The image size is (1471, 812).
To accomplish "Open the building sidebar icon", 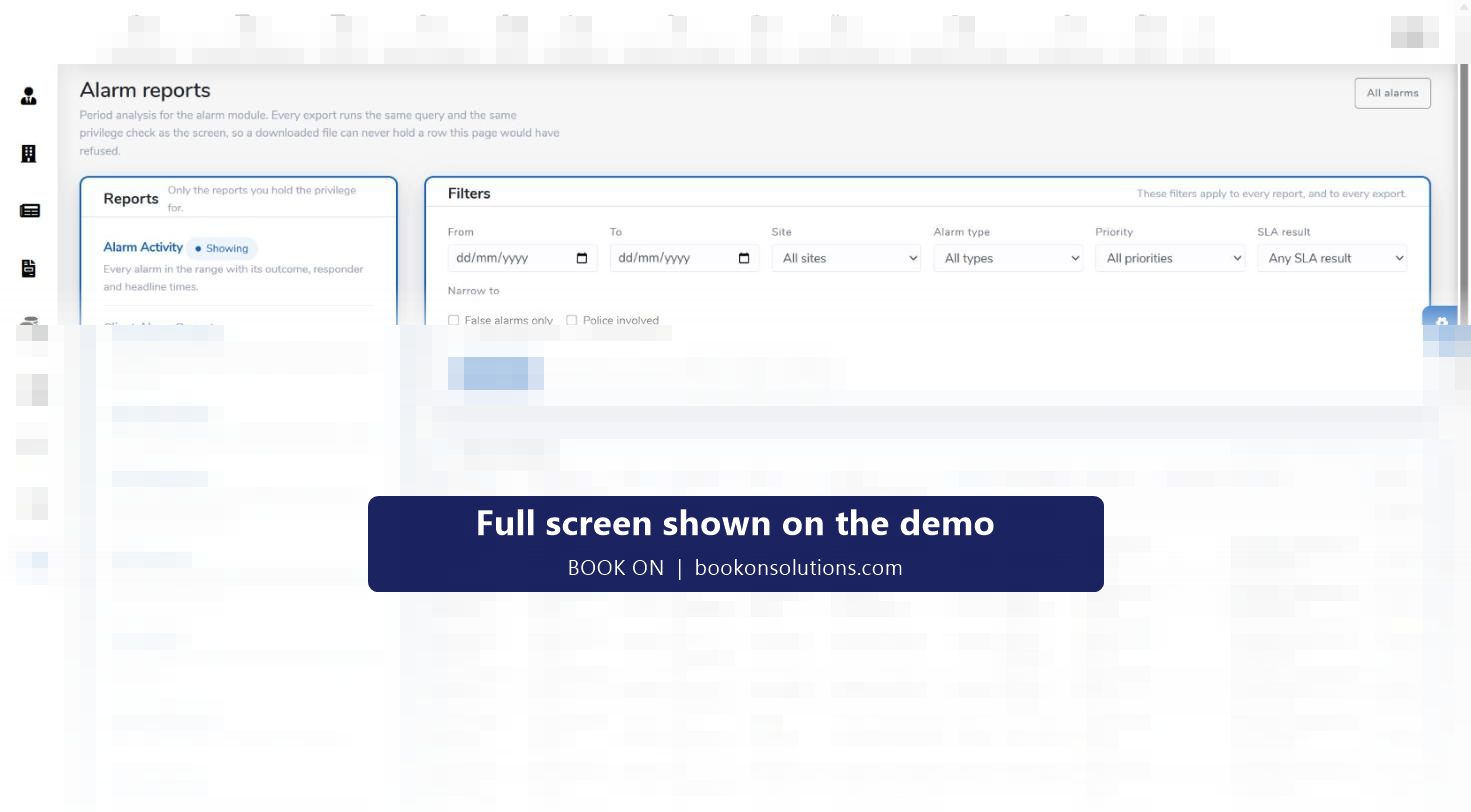I will [29, 153].
